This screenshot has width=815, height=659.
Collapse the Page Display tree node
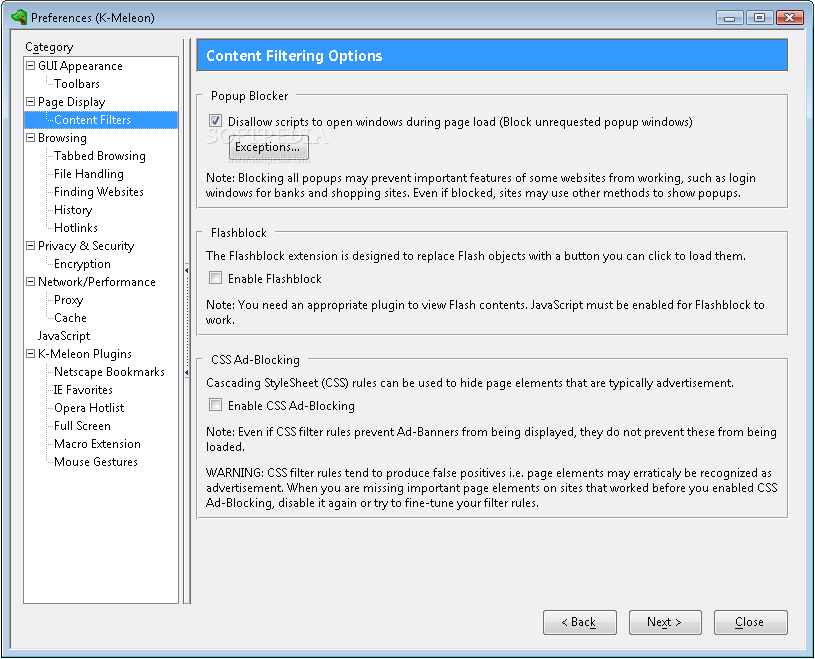pyautogui.click(x=31, y=101)
